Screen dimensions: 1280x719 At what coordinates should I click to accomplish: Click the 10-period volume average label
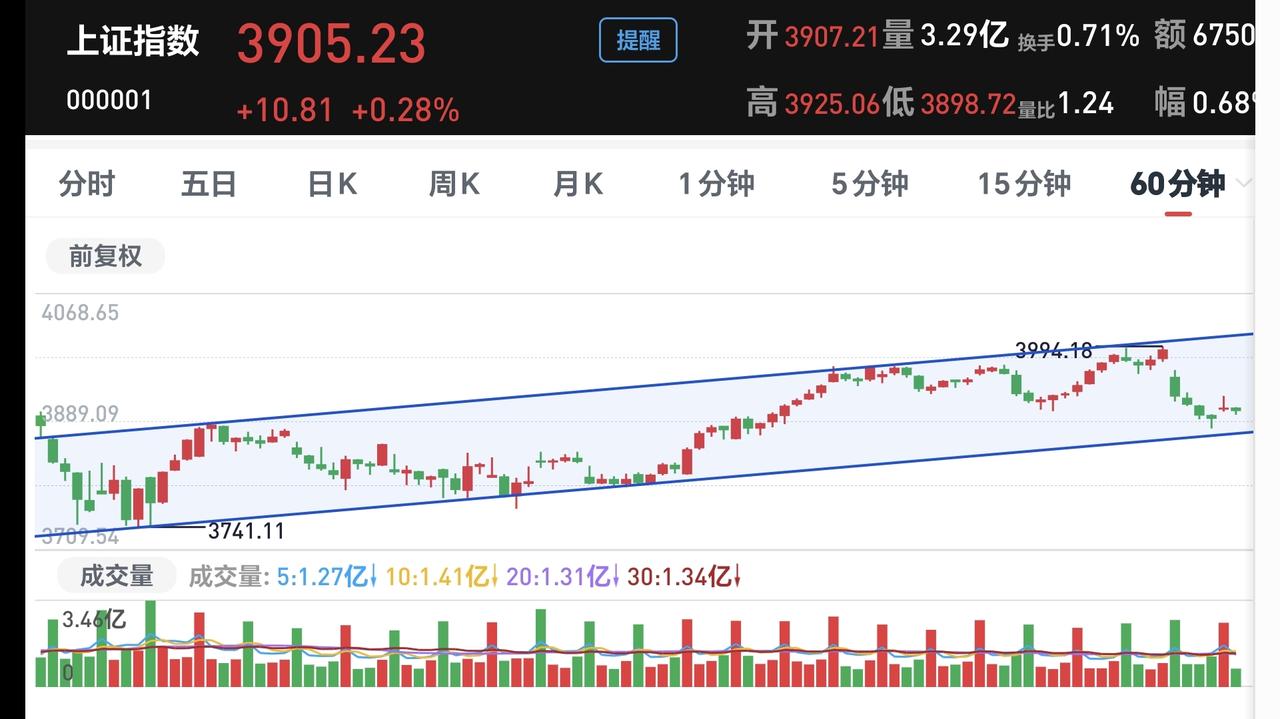(442, 577)
